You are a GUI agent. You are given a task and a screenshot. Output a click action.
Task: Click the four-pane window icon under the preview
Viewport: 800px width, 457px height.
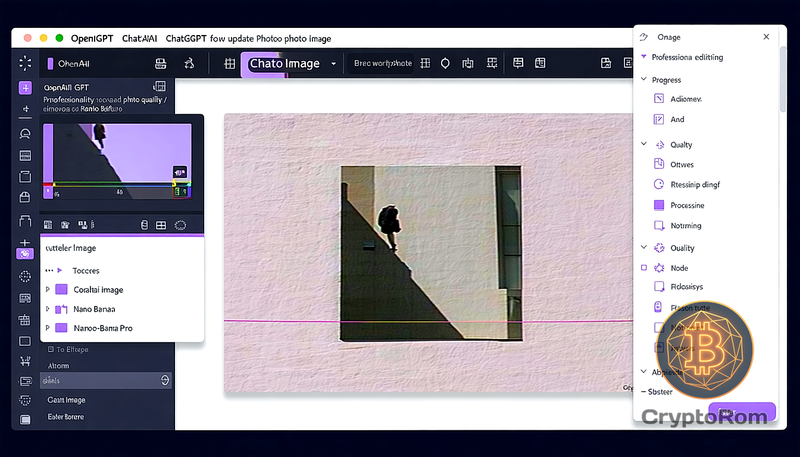[161, 225]
